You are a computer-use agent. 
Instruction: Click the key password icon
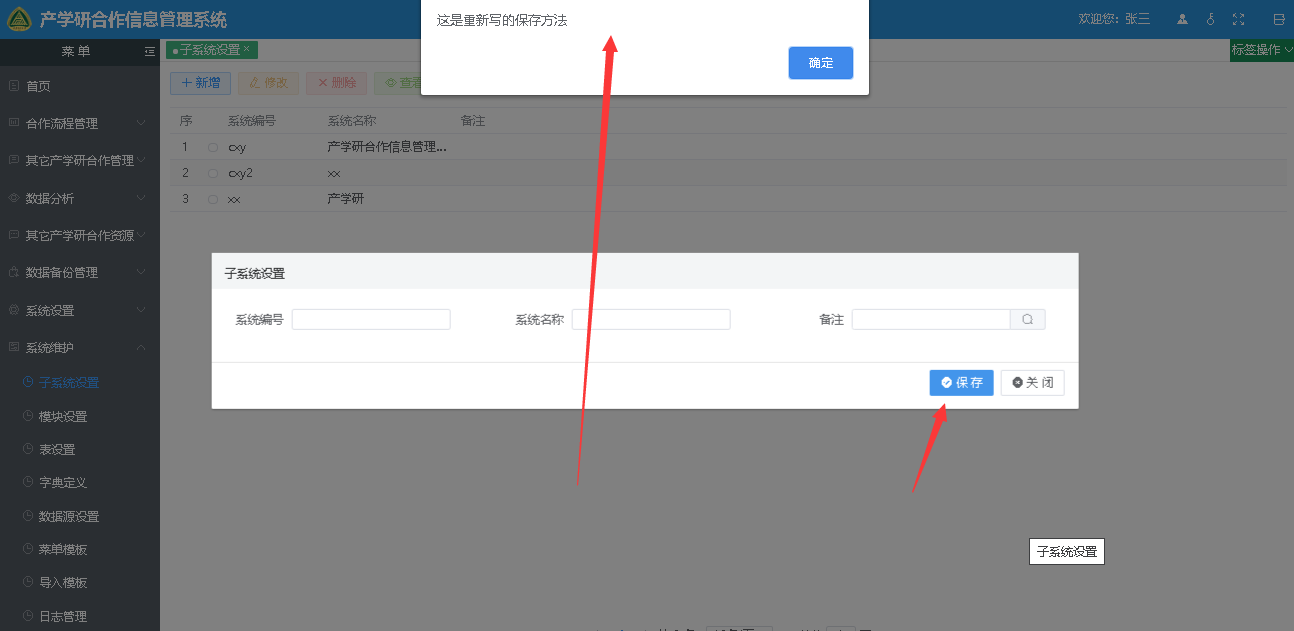click(1210, 19)
